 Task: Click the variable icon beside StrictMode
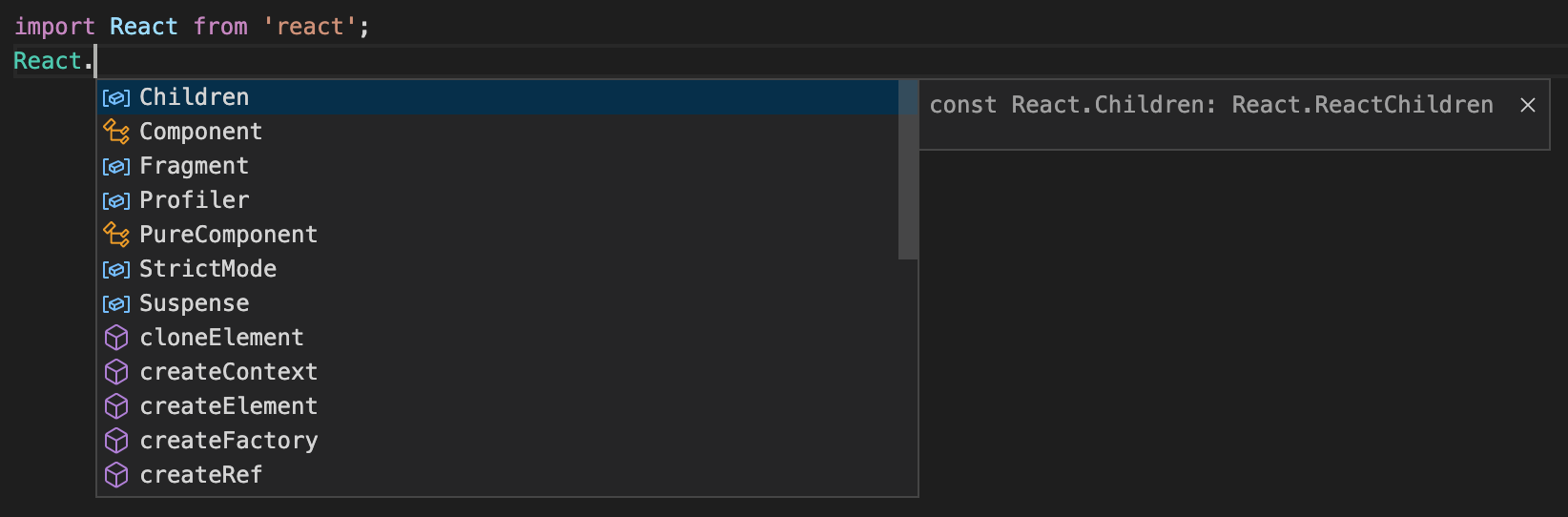coord(116,269)
